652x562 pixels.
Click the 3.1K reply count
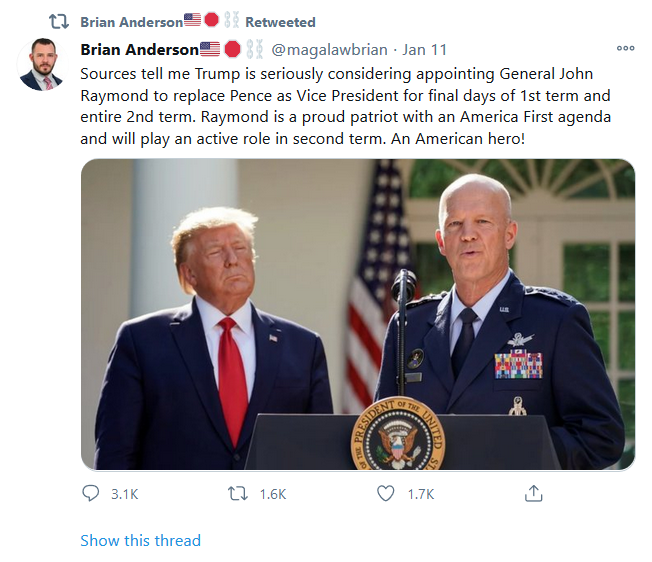(x=124, y=494)
